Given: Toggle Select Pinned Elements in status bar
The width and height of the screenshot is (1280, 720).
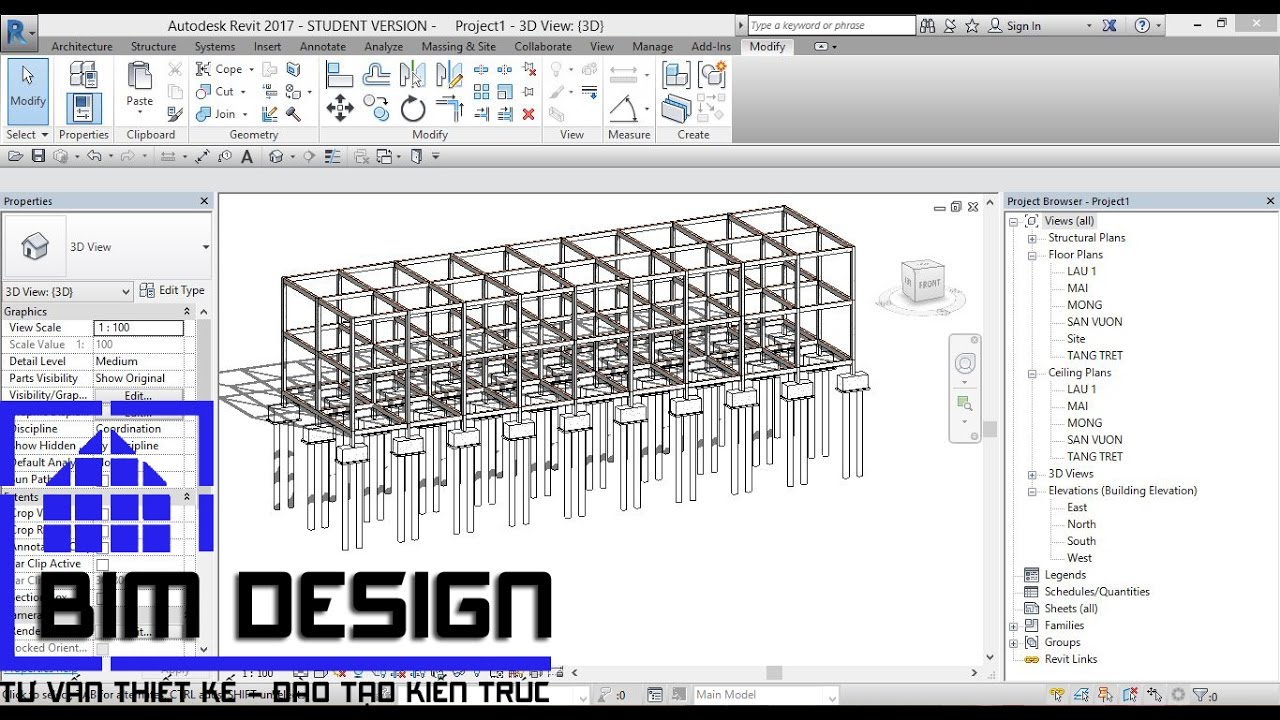Looking at the screenshot, I should coord(1106,695).
